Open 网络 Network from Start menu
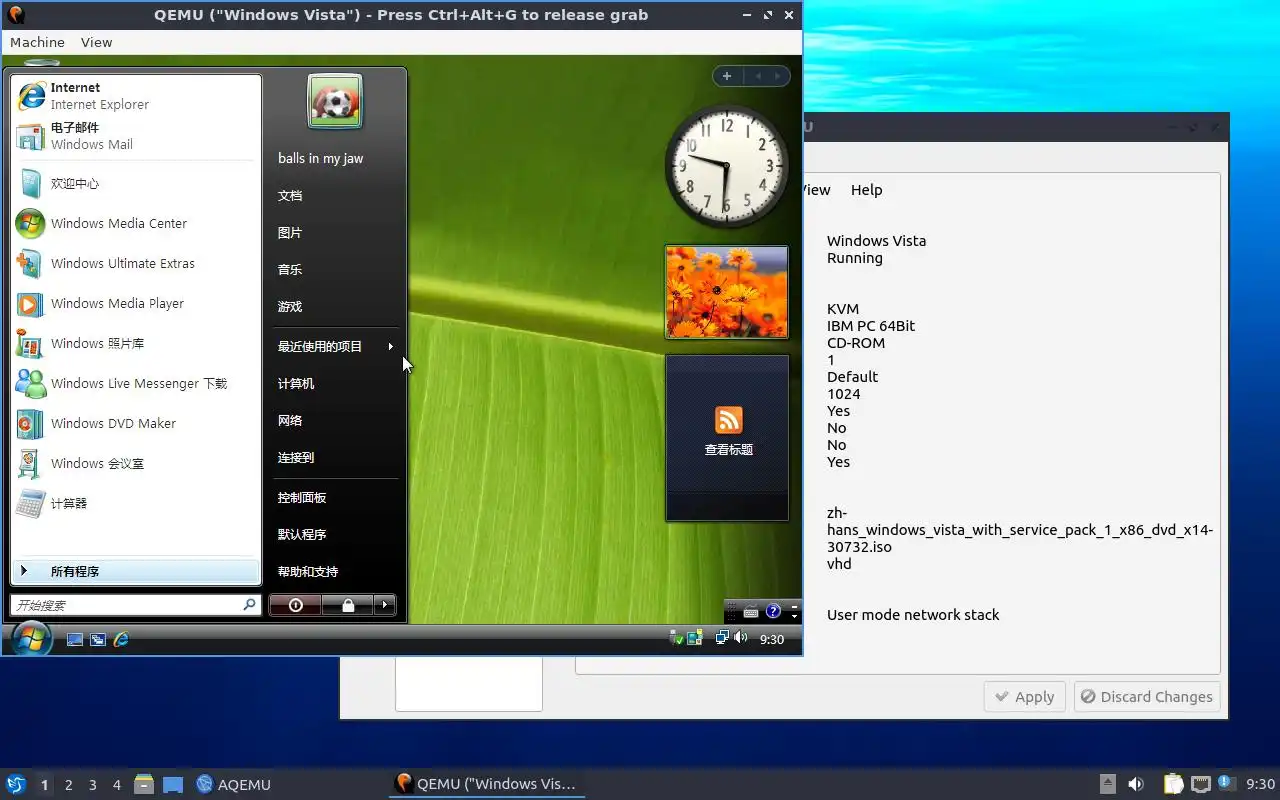This screenshot has width=1280, height=800. click(x=336, y=421)
